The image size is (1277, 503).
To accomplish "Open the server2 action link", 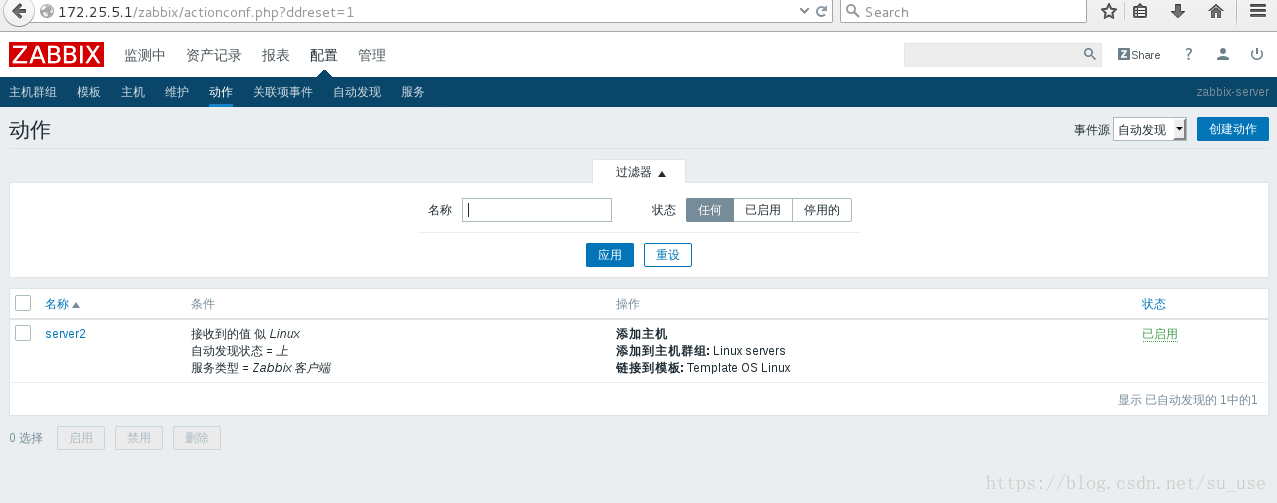I will point(65,334).
